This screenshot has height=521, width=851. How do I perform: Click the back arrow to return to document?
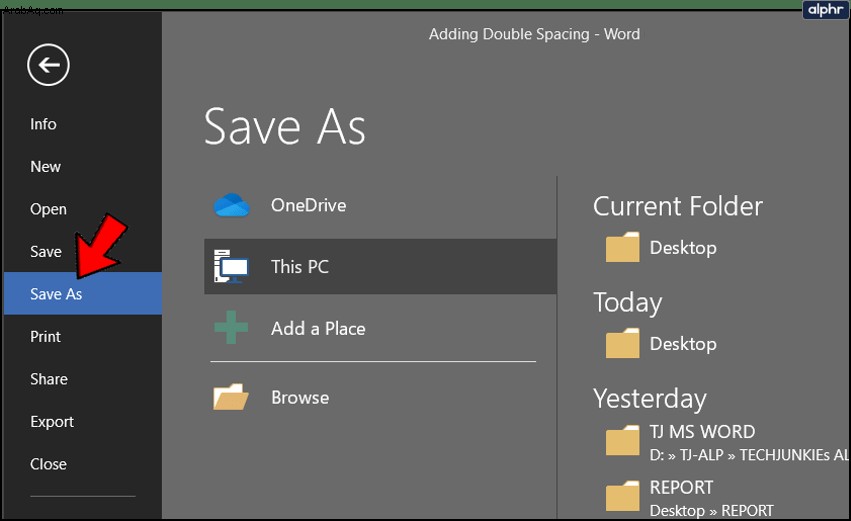pos(48,65)
